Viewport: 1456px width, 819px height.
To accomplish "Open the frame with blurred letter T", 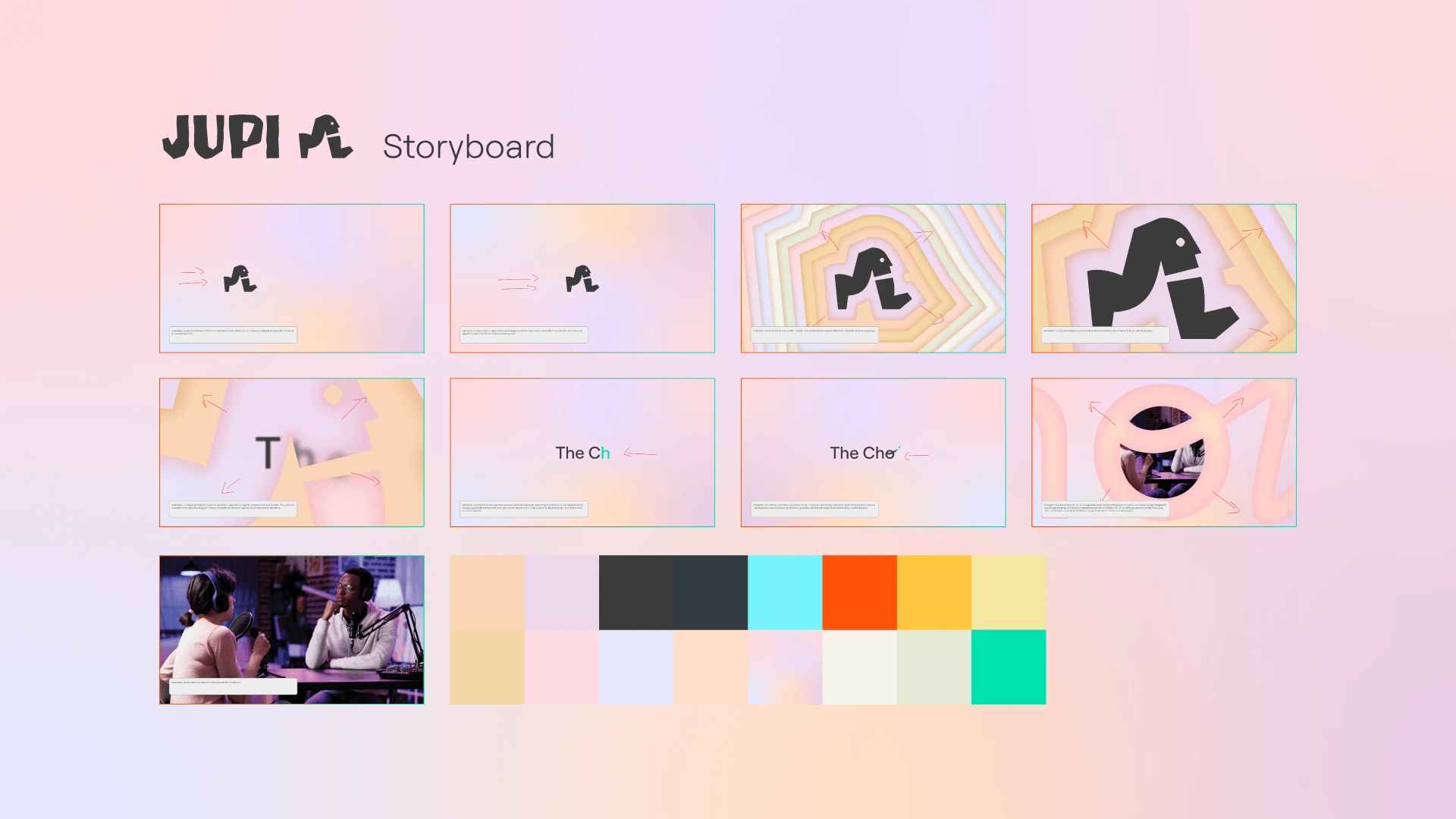I will click(x=292, y=453).
